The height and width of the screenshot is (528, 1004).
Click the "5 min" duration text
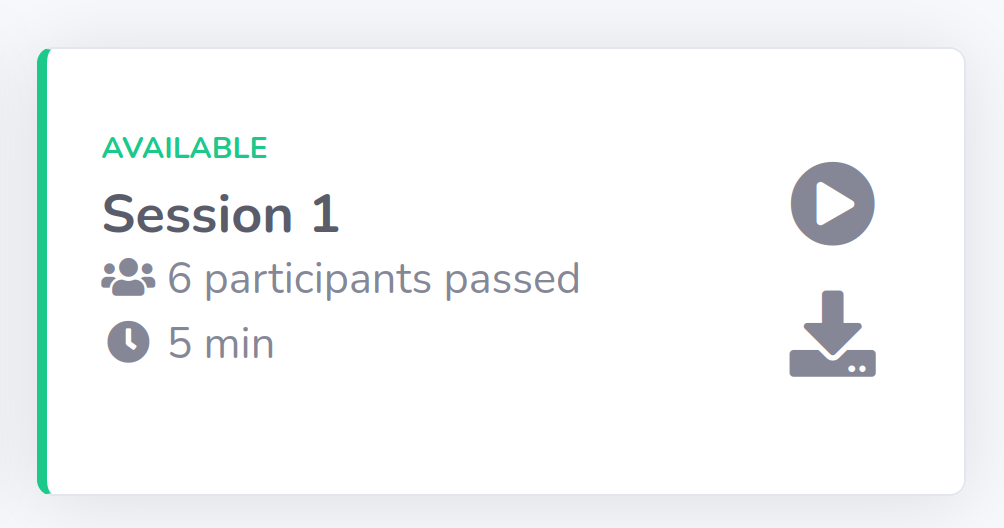click(221, 343)
